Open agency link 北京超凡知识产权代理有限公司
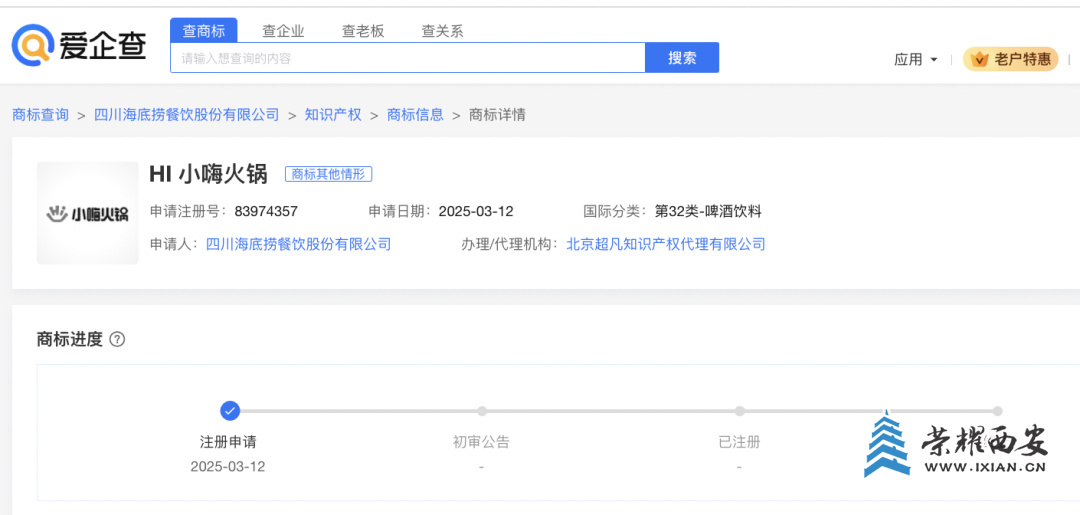Viewport: 1080px width, 515px height. click(x=665, y=244)
